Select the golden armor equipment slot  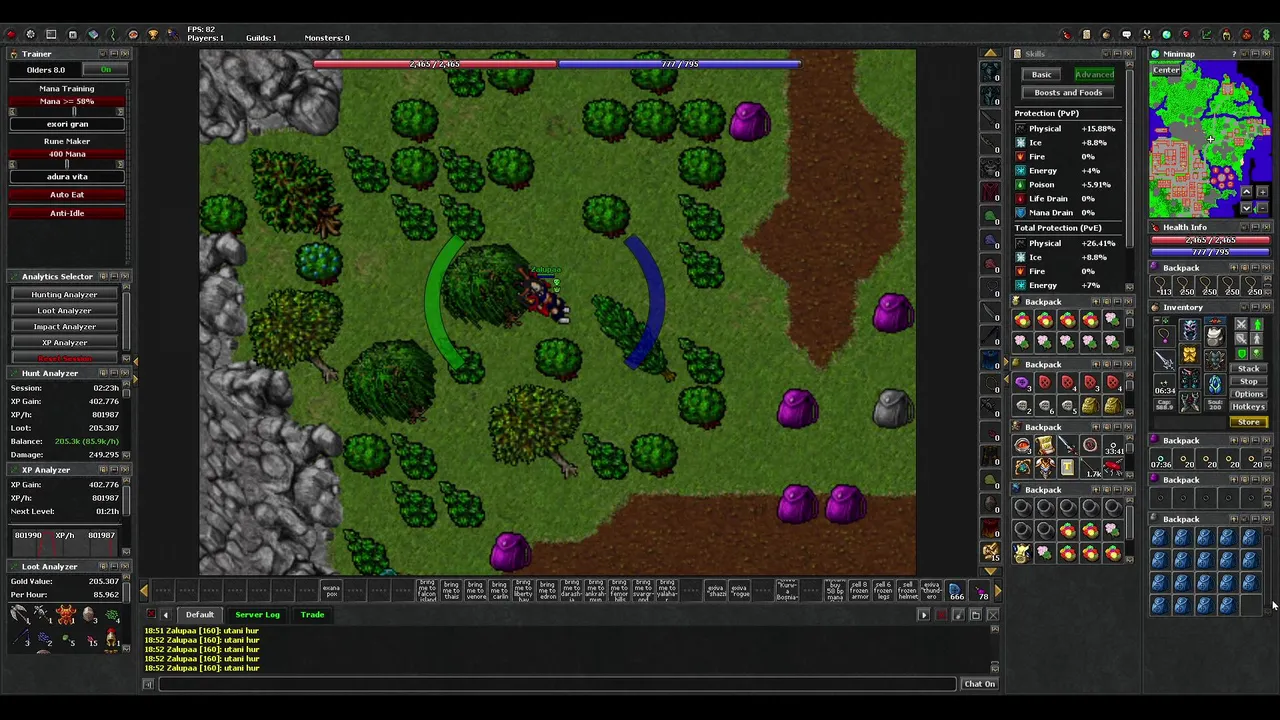(1190, 354)
